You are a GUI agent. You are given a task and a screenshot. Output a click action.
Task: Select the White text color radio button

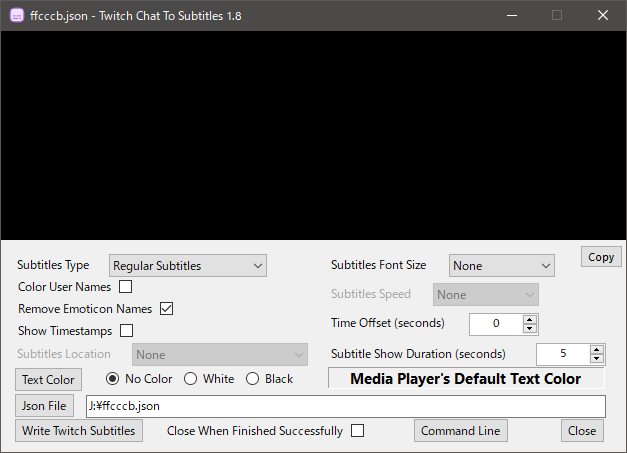click(x=191, y=379)
